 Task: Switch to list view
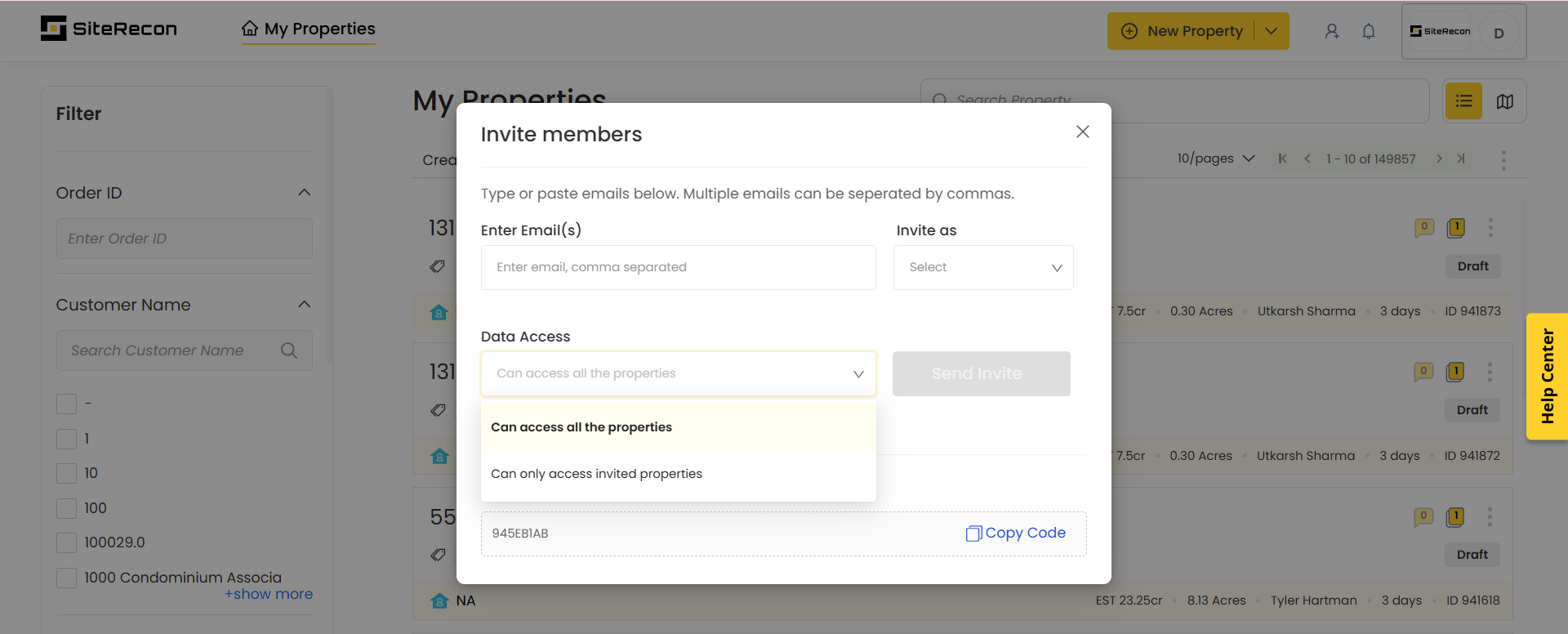tap(1463, 101)
